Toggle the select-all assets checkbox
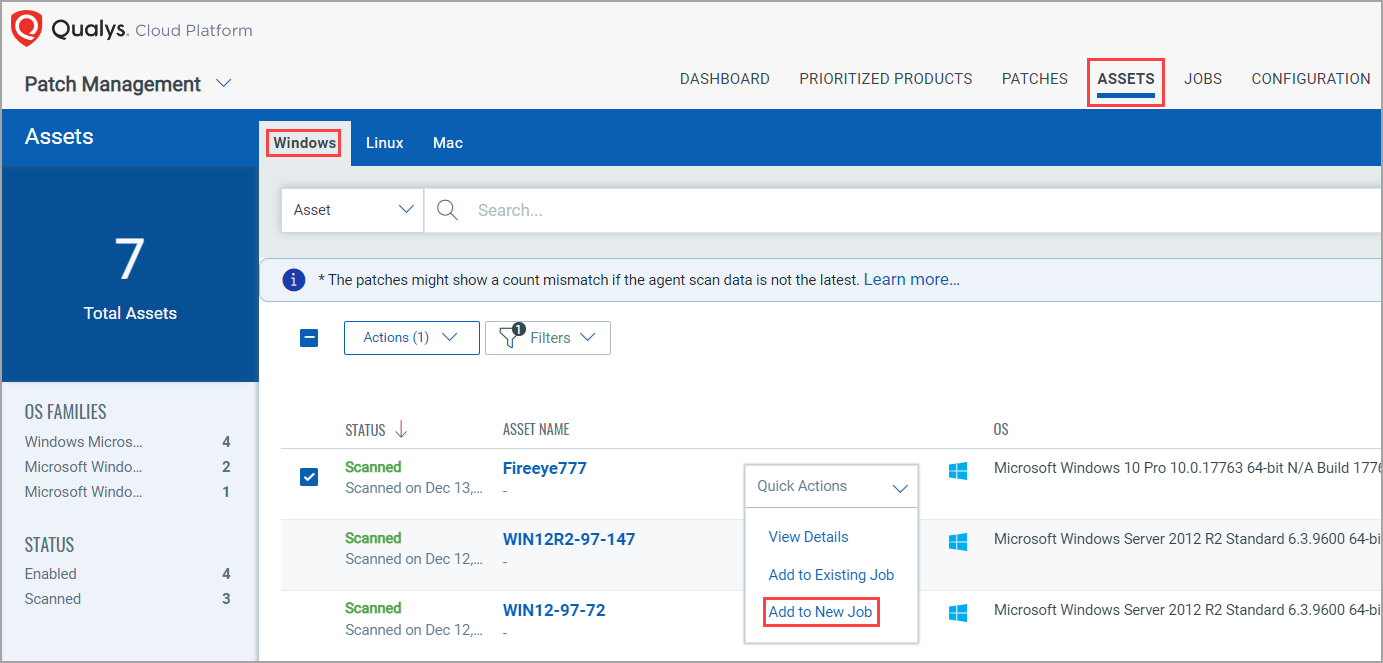This screenshot has width=1383, height=663. pyautogui.click(x=309, y=338)
